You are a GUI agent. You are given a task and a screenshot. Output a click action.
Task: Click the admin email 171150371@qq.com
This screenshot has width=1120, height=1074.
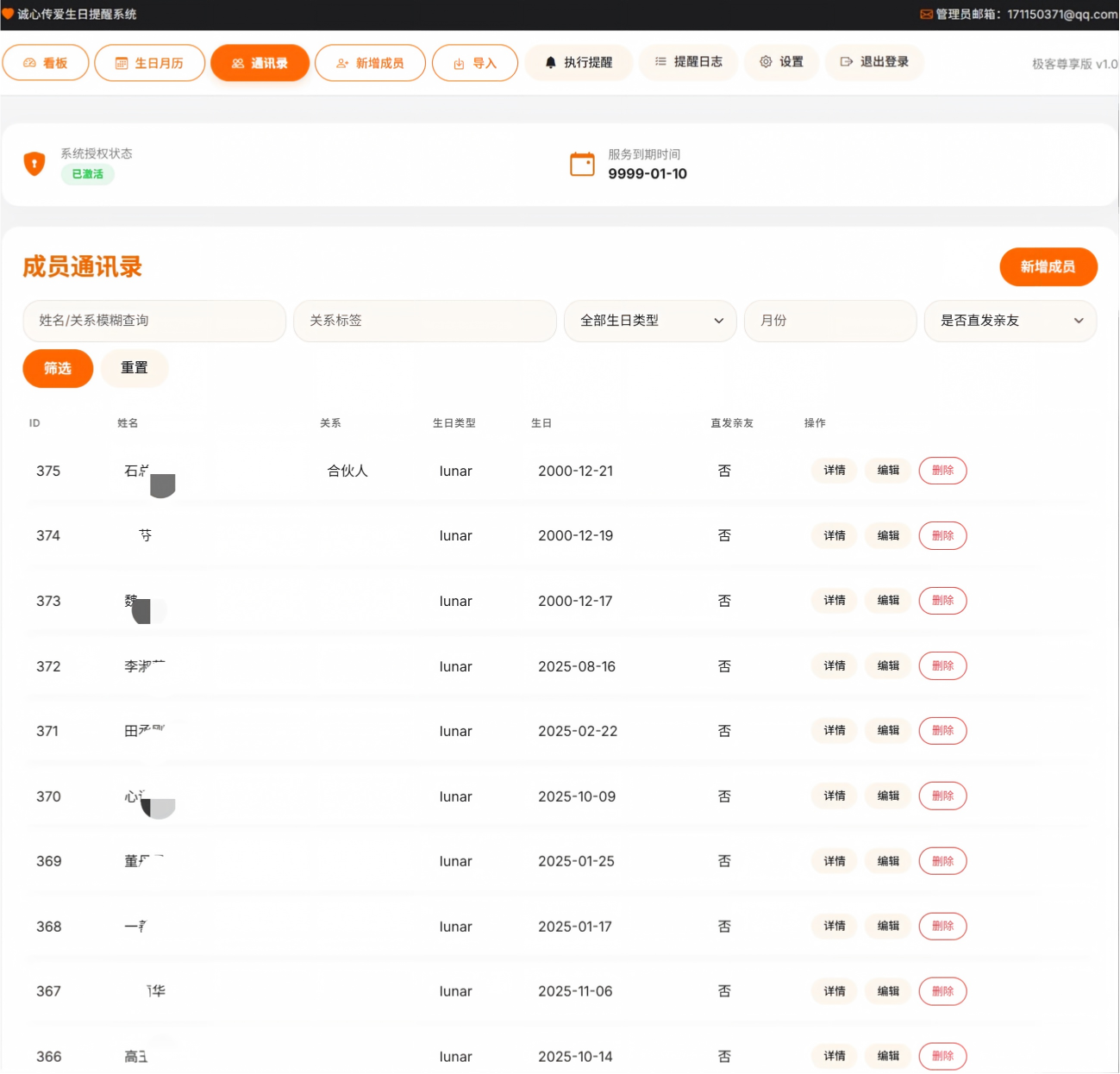[1063, 14]
